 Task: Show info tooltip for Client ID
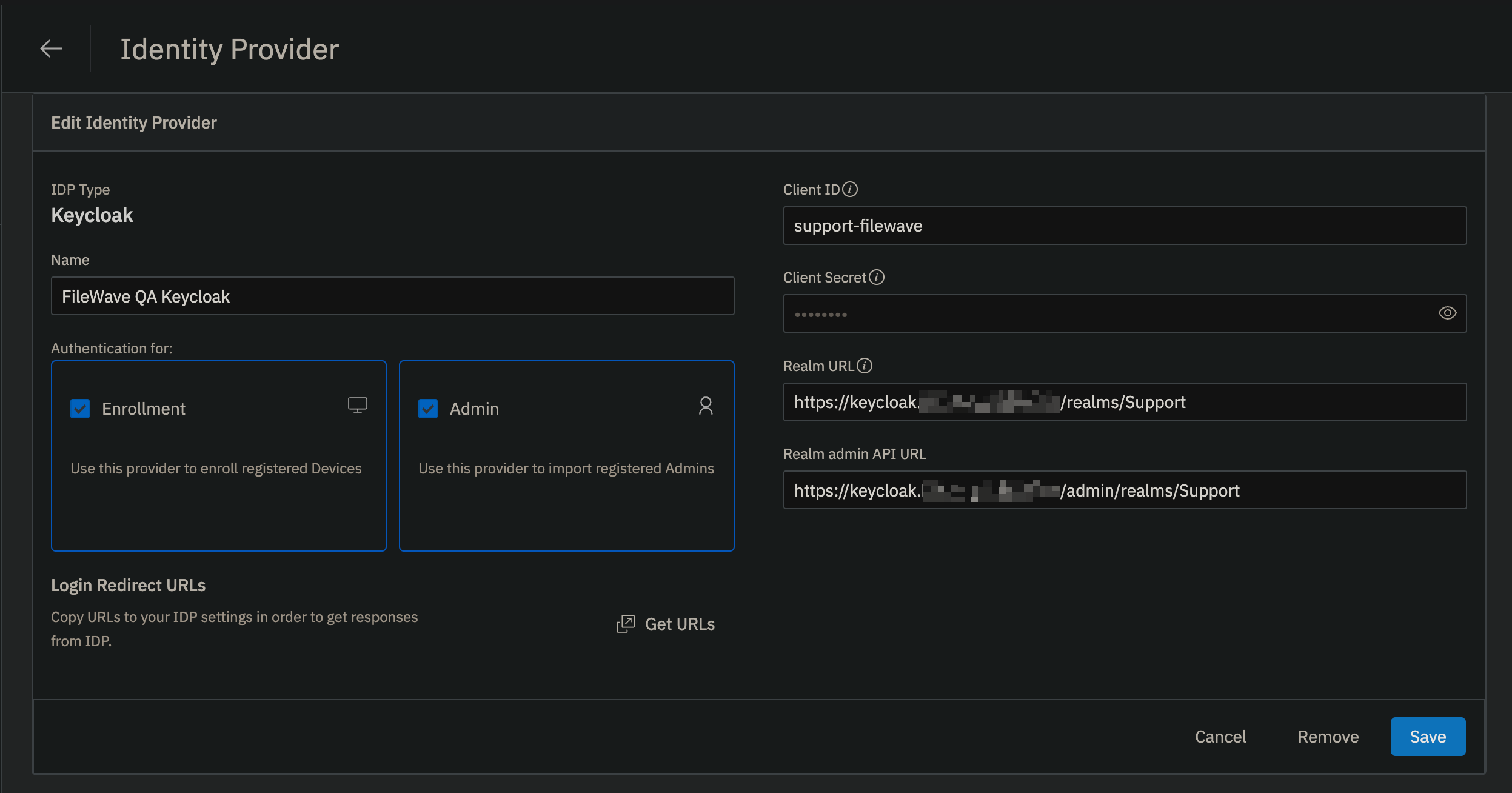[850, 189]
